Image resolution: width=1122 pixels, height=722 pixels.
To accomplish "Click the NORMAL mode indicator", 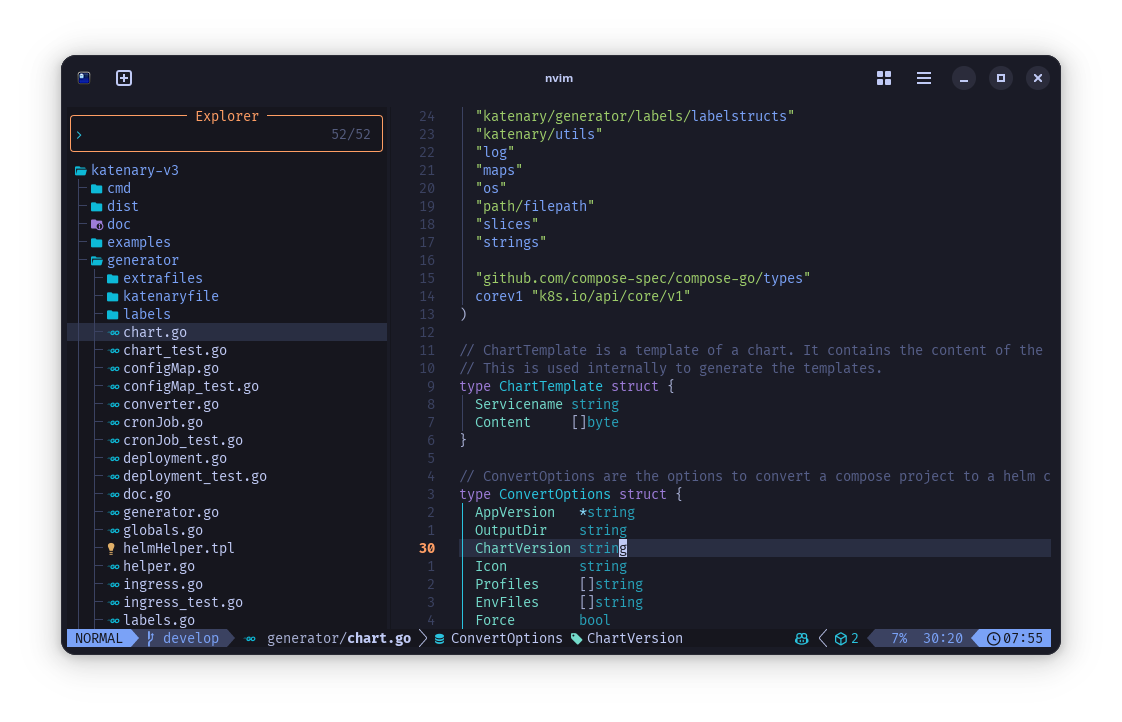I will (99, 638).
